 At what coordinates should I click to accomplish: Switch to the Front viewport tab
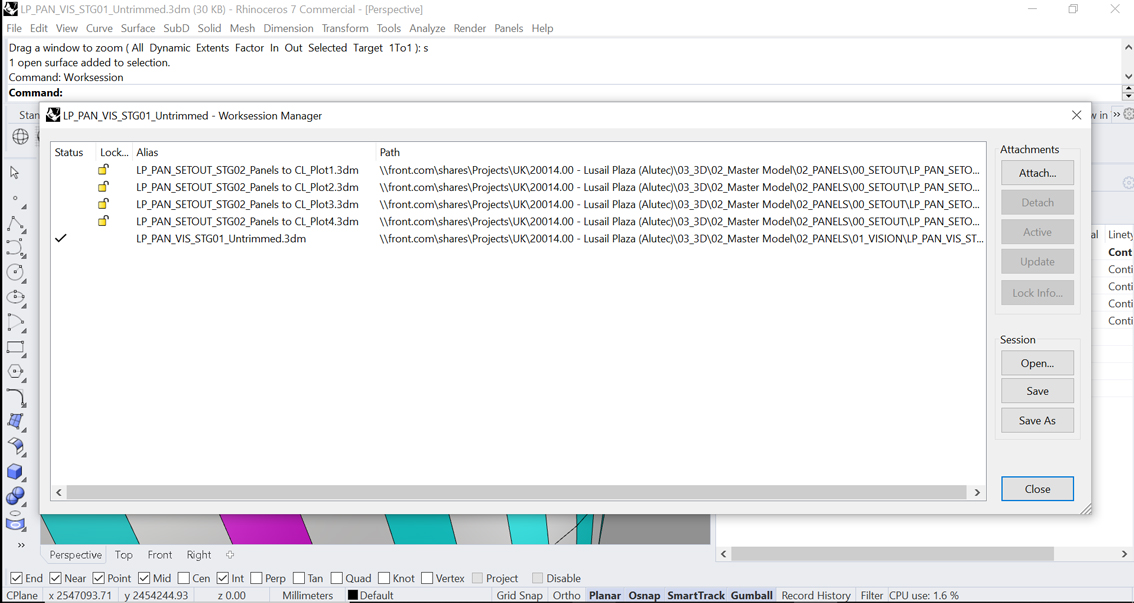(160, 555)
